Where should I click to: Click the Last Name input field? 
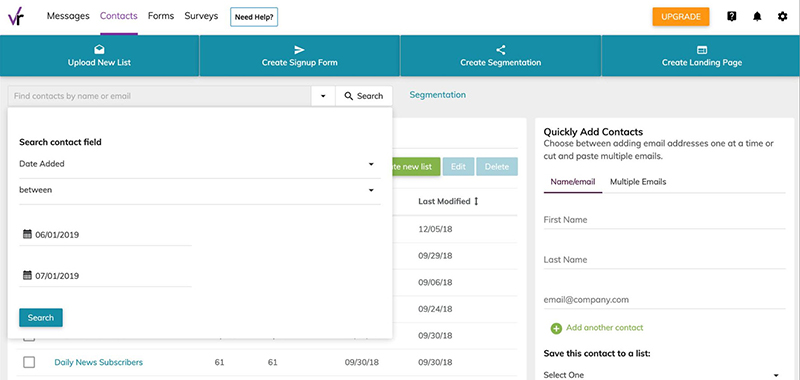pos(665,260)
